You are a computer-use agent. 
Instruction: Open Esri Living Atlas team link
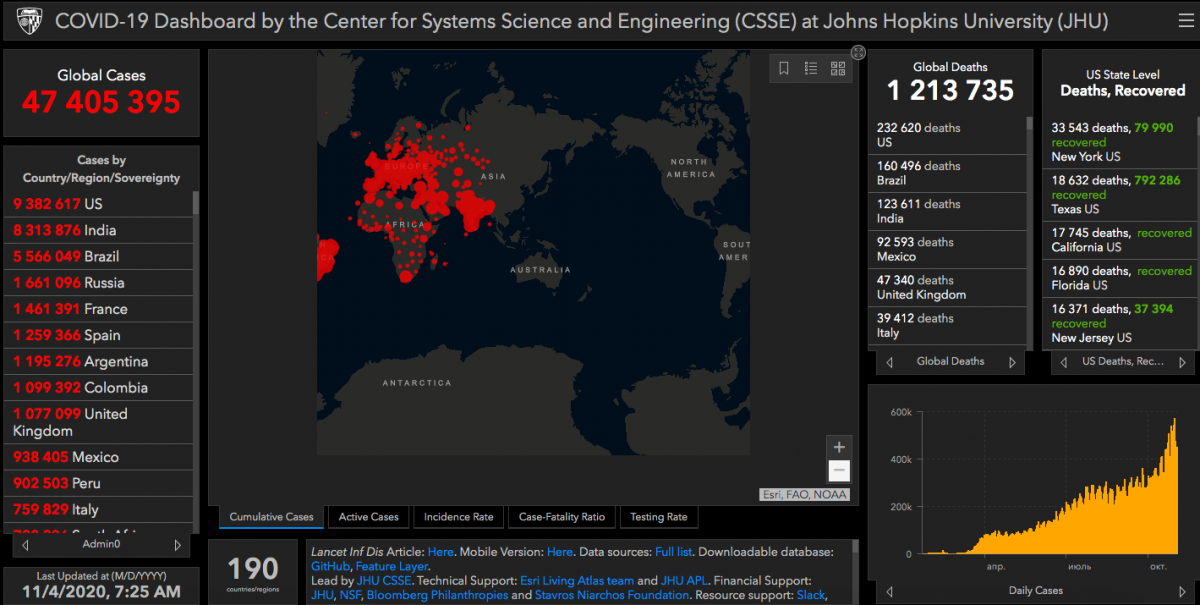tap(576, 581)
